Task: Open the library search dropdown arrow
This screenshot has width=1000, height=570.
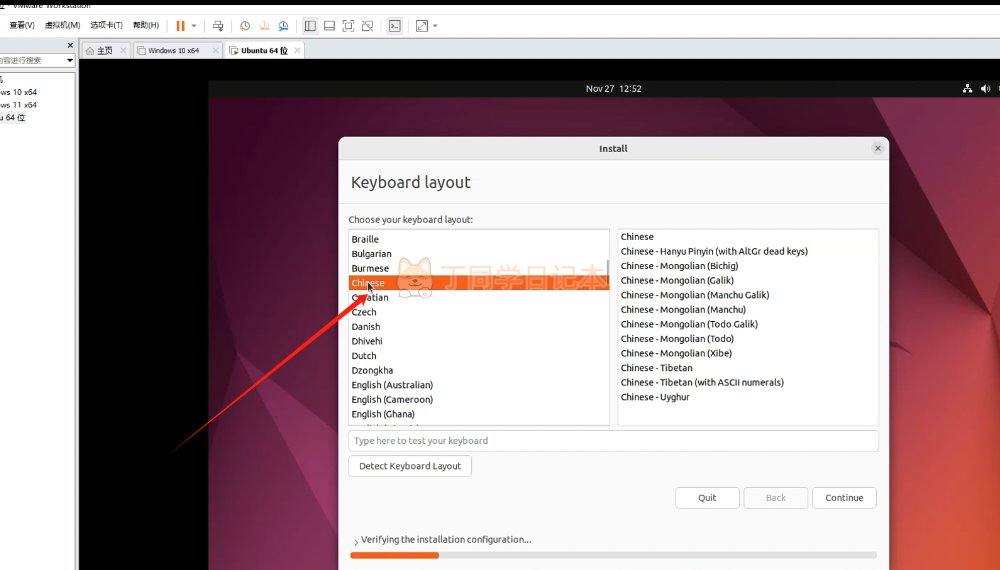Action: pos(70,61)
